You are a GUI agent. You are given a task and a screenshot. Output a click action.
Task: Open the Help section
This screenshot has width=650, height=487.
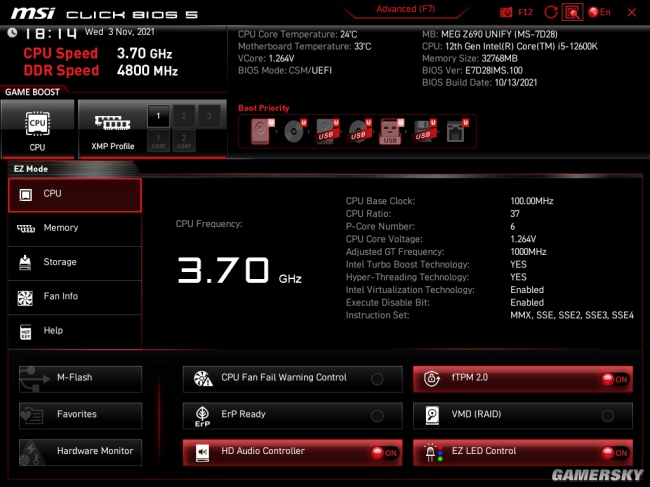point(75,331)
